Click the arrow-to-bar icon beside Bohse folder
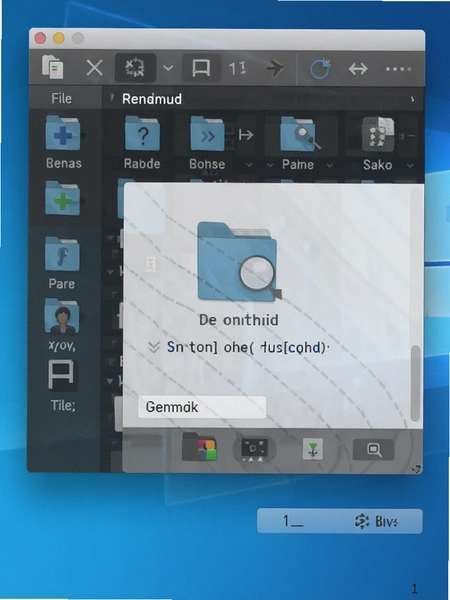Viewport: 450px width, 600px height. pos(246,135)
